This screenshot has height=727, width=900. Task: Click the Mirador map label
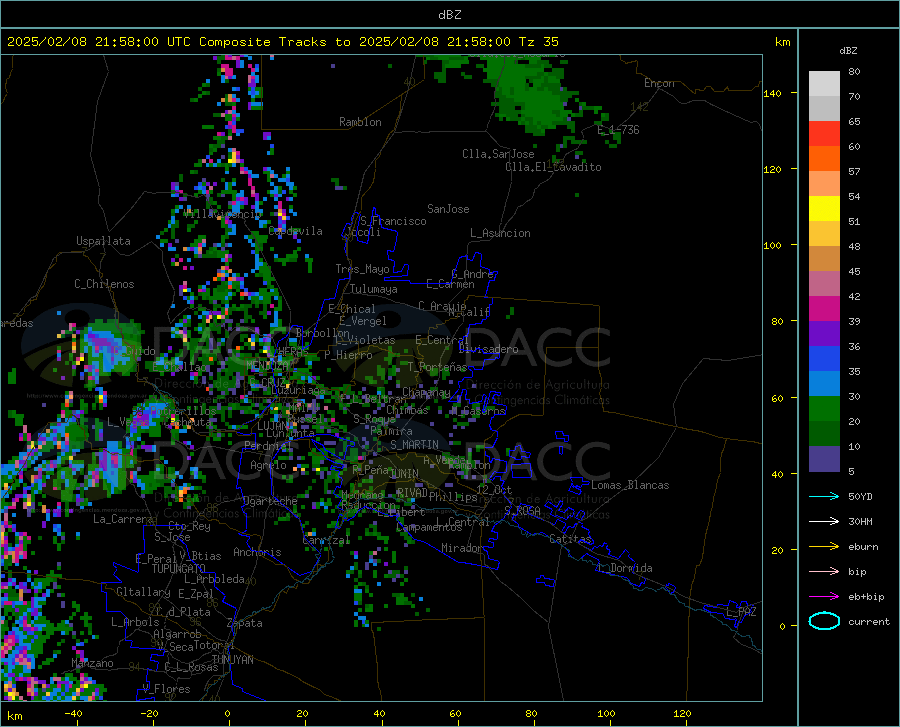point(462,548)
